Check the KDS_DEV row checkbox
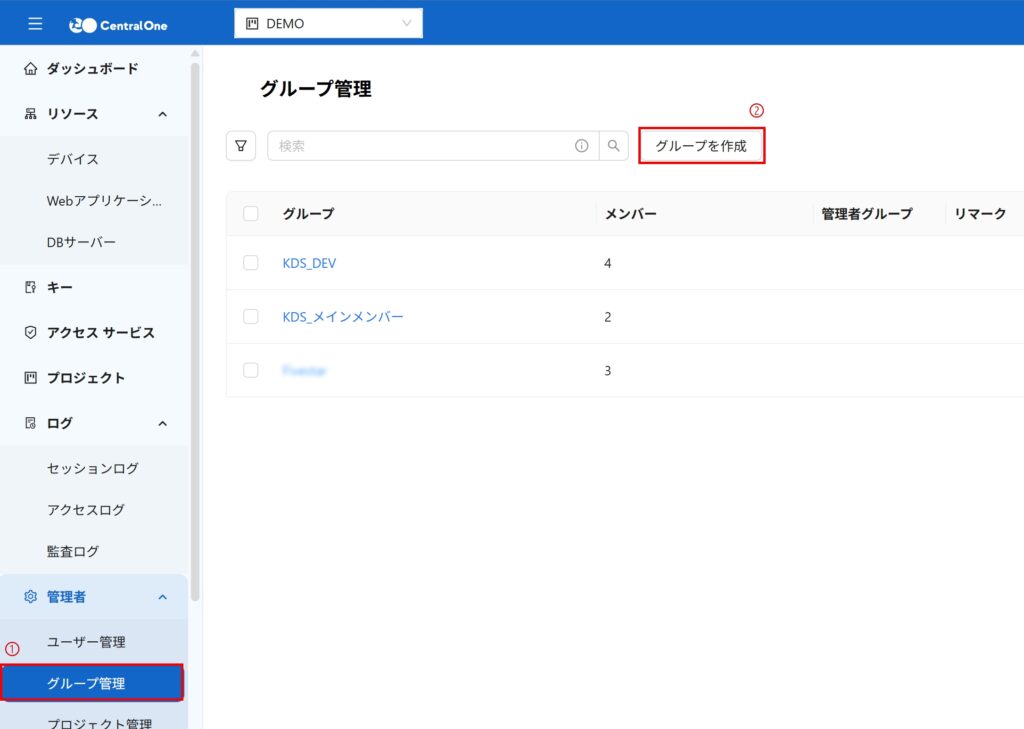 pyautogui.click(x=251, y=263)
